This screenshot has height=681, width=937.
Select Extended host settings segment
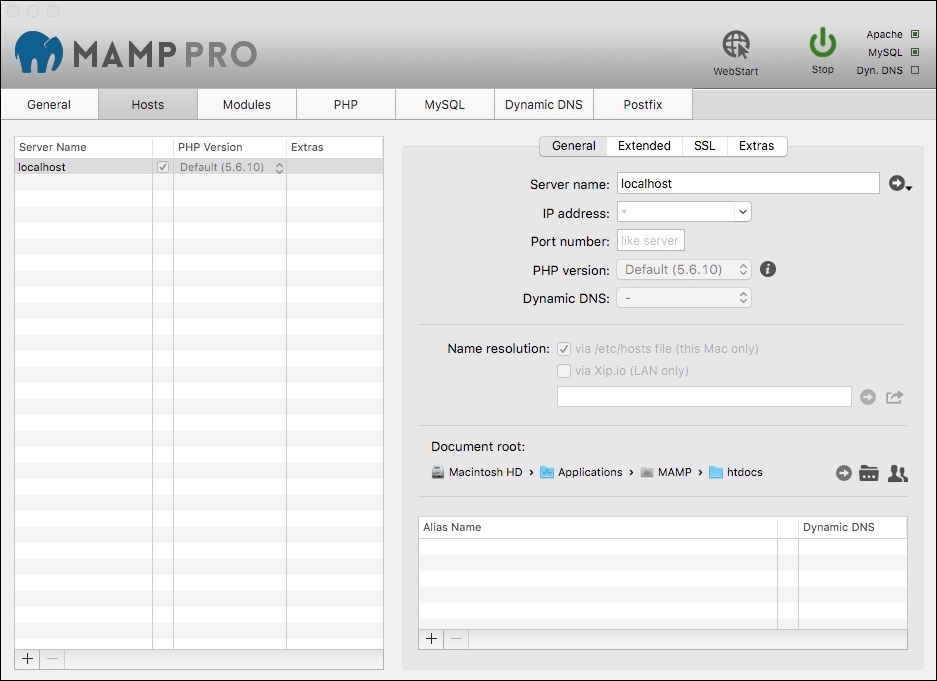click(x=644, y=146)
